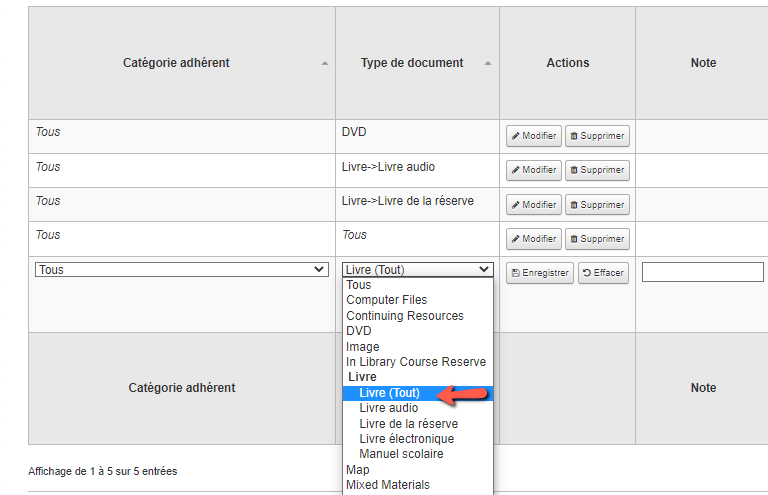Remove the Livre audio rule
The image size is (768, 495).
point(597,170)
